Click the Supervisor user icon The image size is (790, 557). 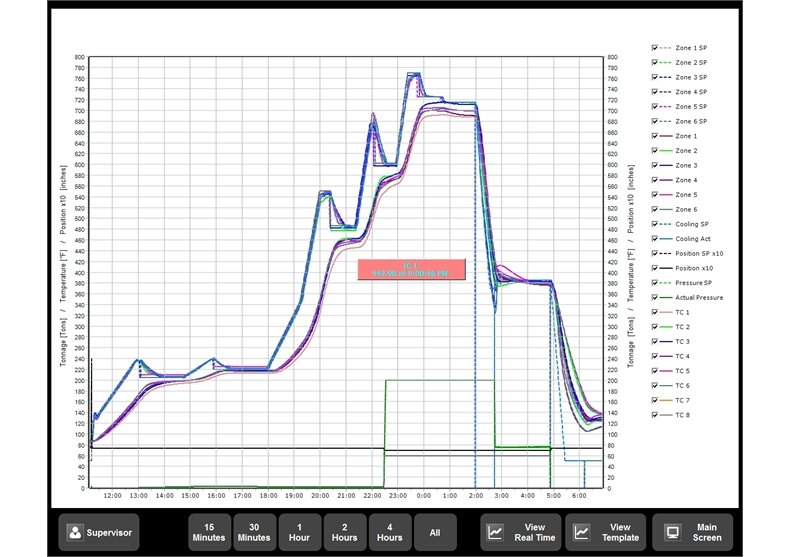(x=73, y=533)
